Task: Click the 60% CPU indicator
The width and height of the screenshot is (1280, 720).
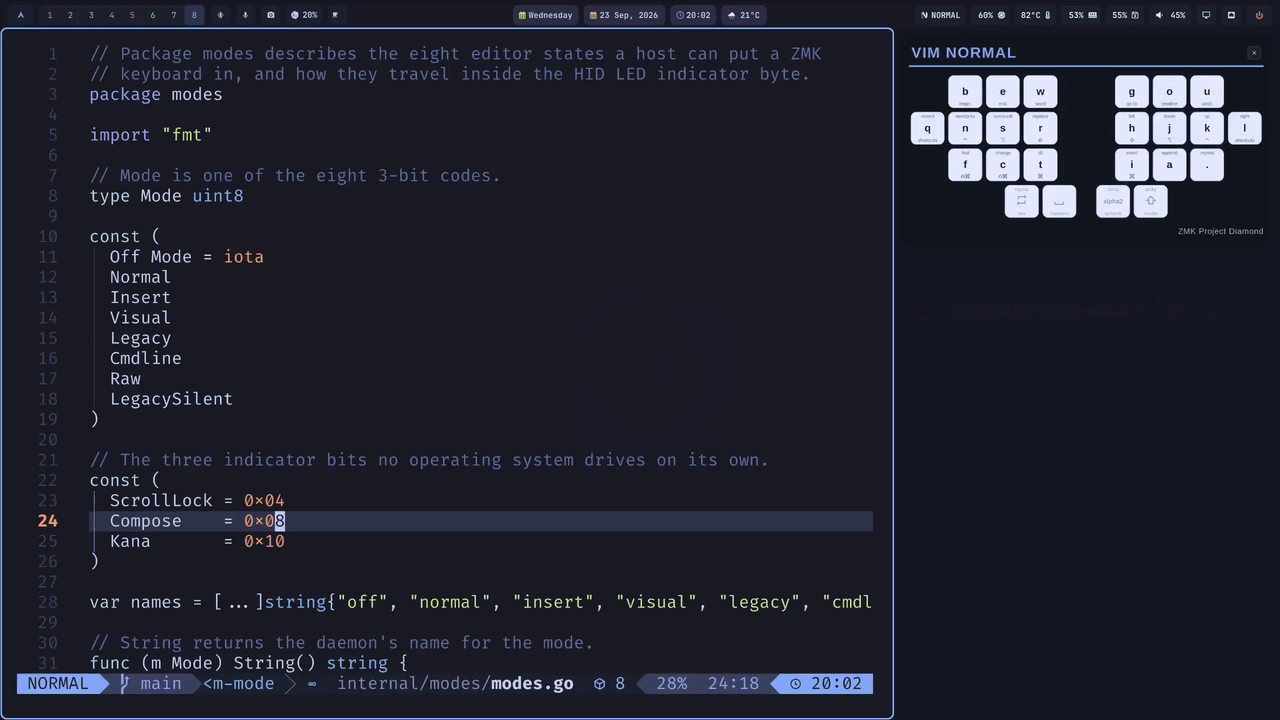Action: pyautogui.click(x=992, y=15)
